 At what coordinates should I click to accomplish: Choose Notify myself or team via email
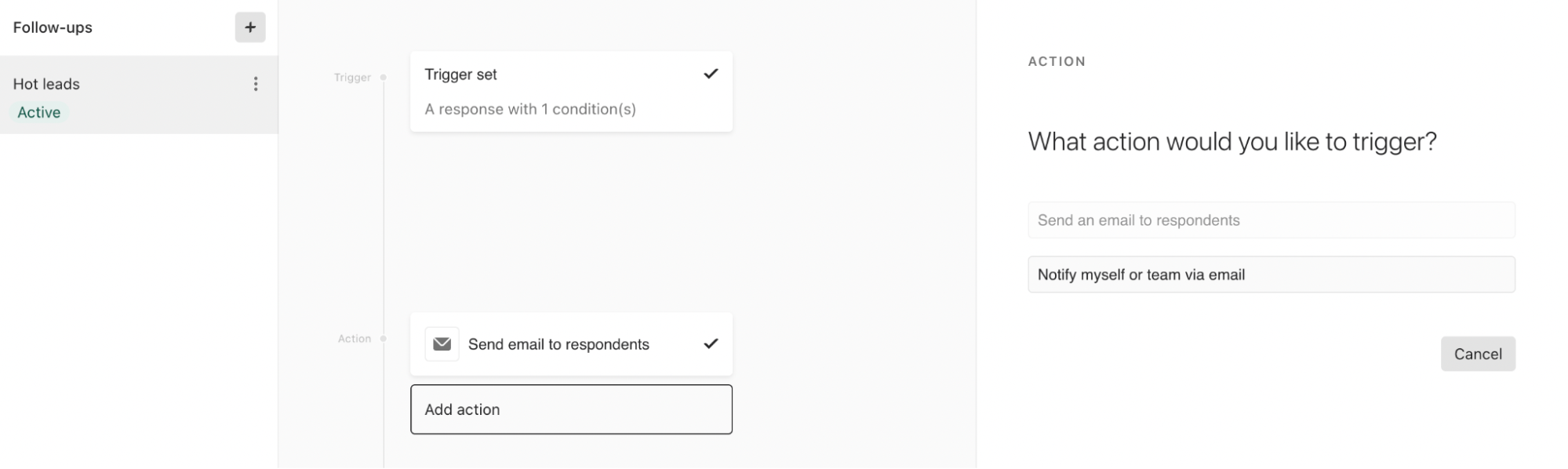click(x=1271, y=274)
